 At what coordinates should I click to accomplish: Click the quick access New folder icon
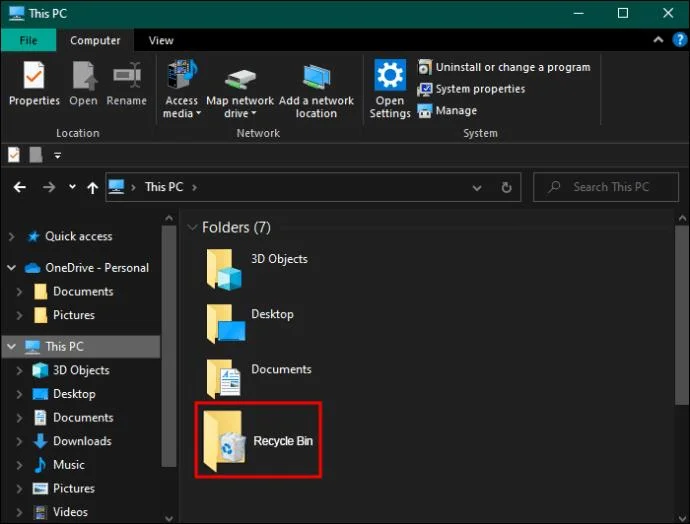(x=36, y=155)
